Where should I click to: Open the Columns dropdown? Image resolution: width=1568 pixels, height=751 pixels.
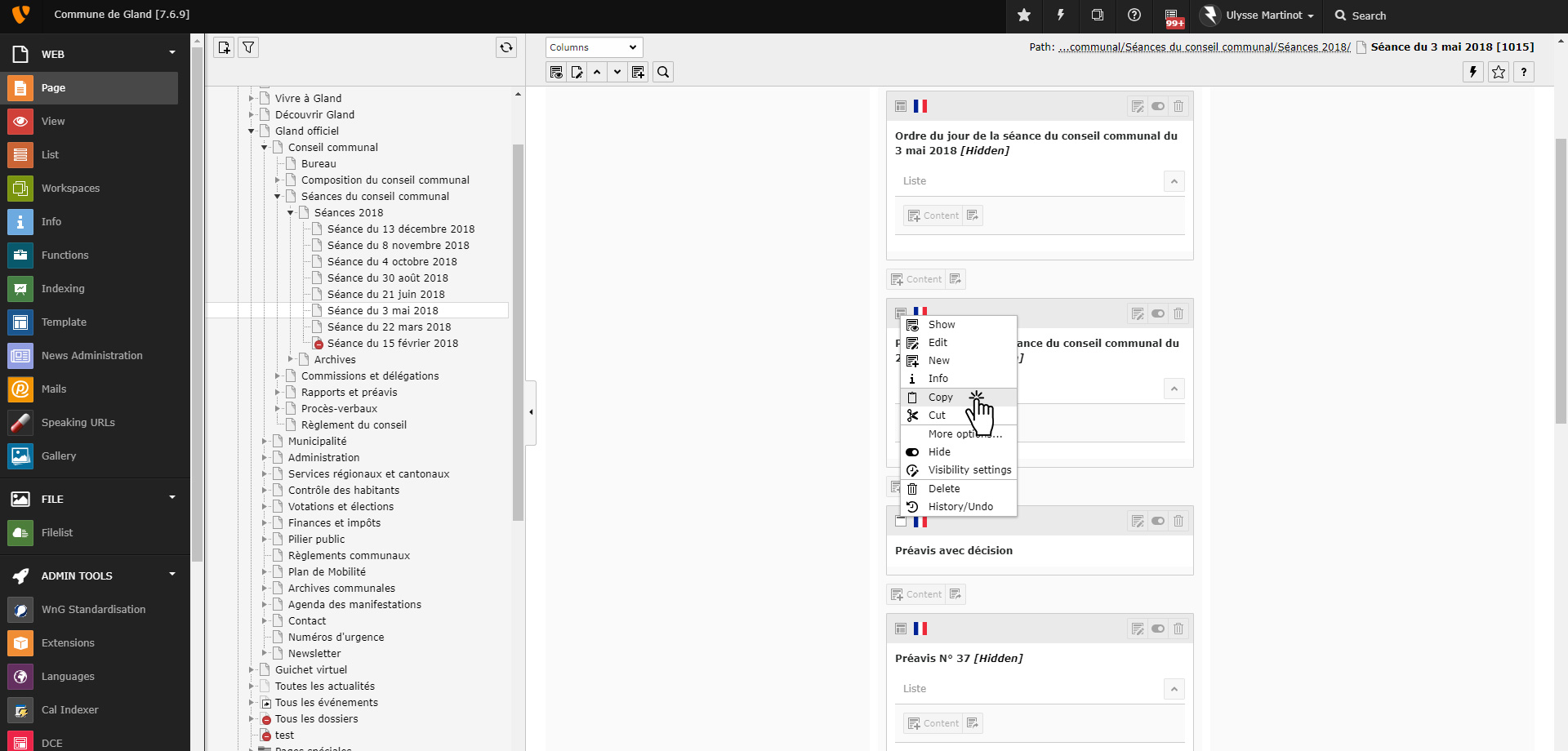[x=594, y=48]
